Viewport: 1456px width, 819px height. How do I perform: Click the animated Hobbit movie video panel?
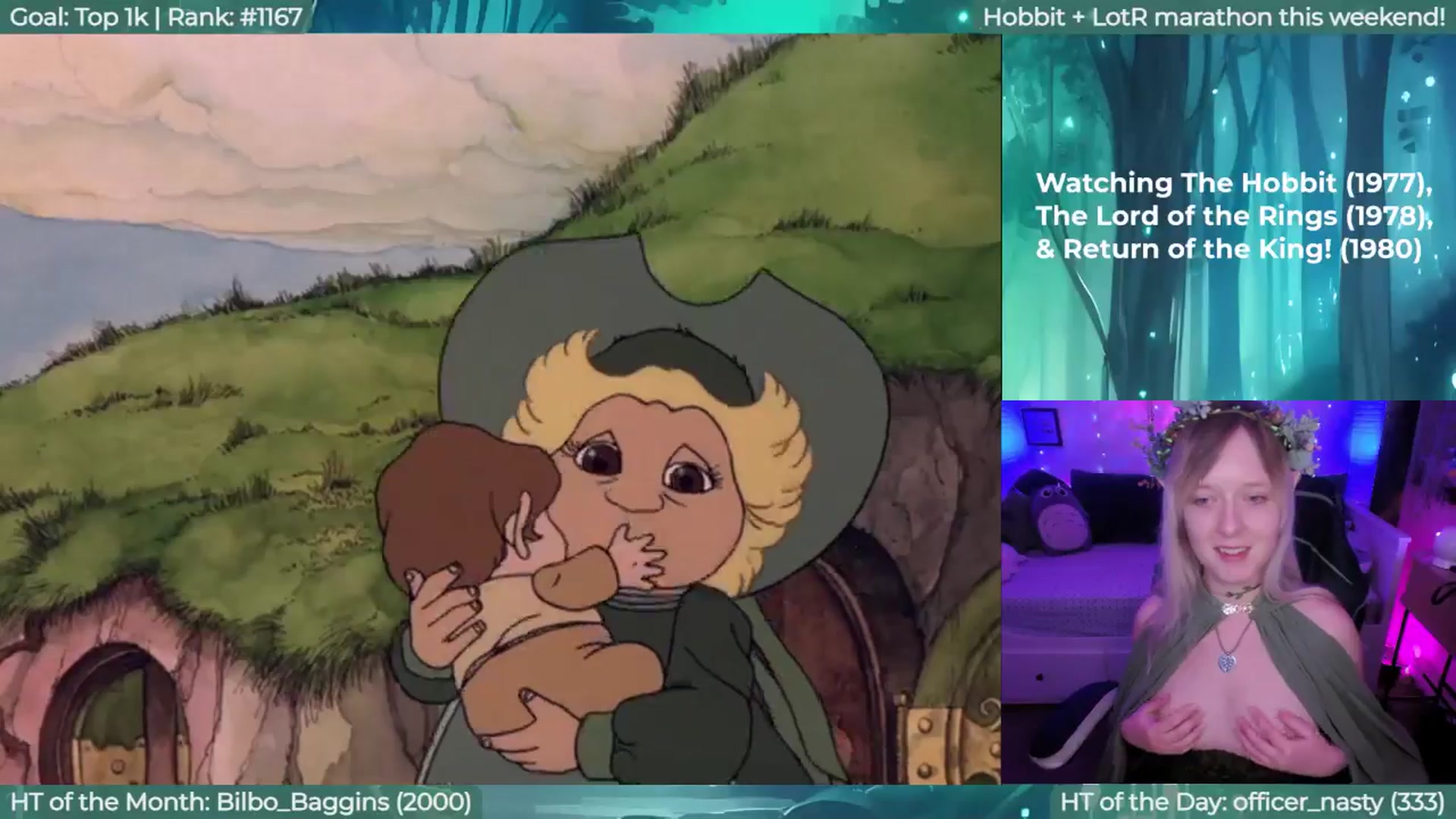click(500, 409)
